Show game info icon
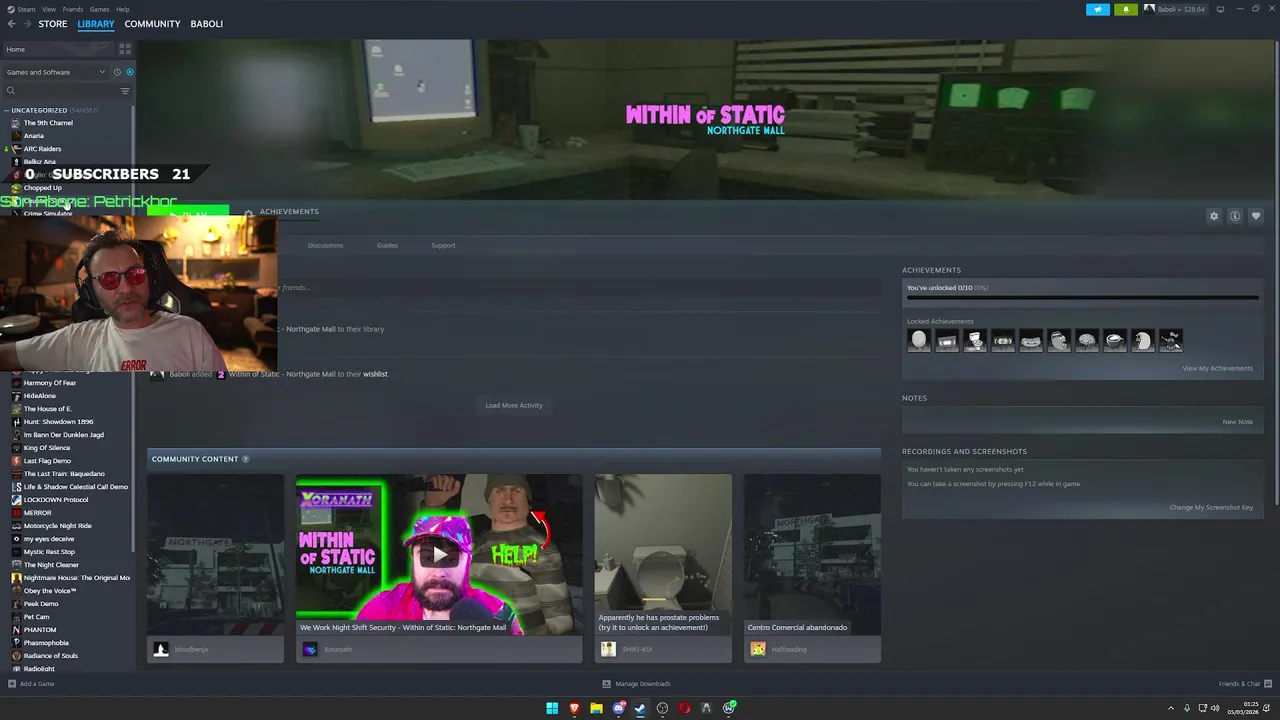The width and height of the screenshot is (1280, 720). click(1235, 216)
